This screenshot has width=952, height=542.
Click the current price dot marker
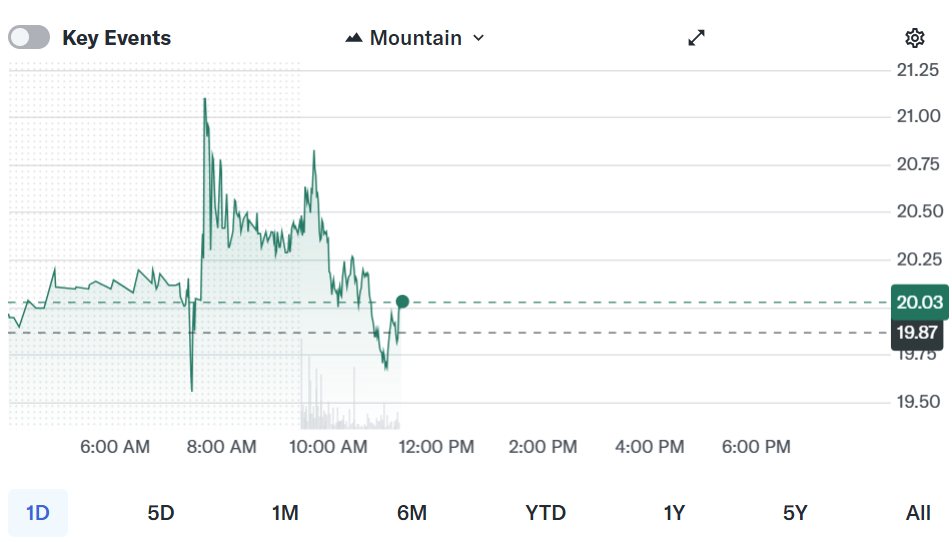pyautogui.click(x=402, y=302)
